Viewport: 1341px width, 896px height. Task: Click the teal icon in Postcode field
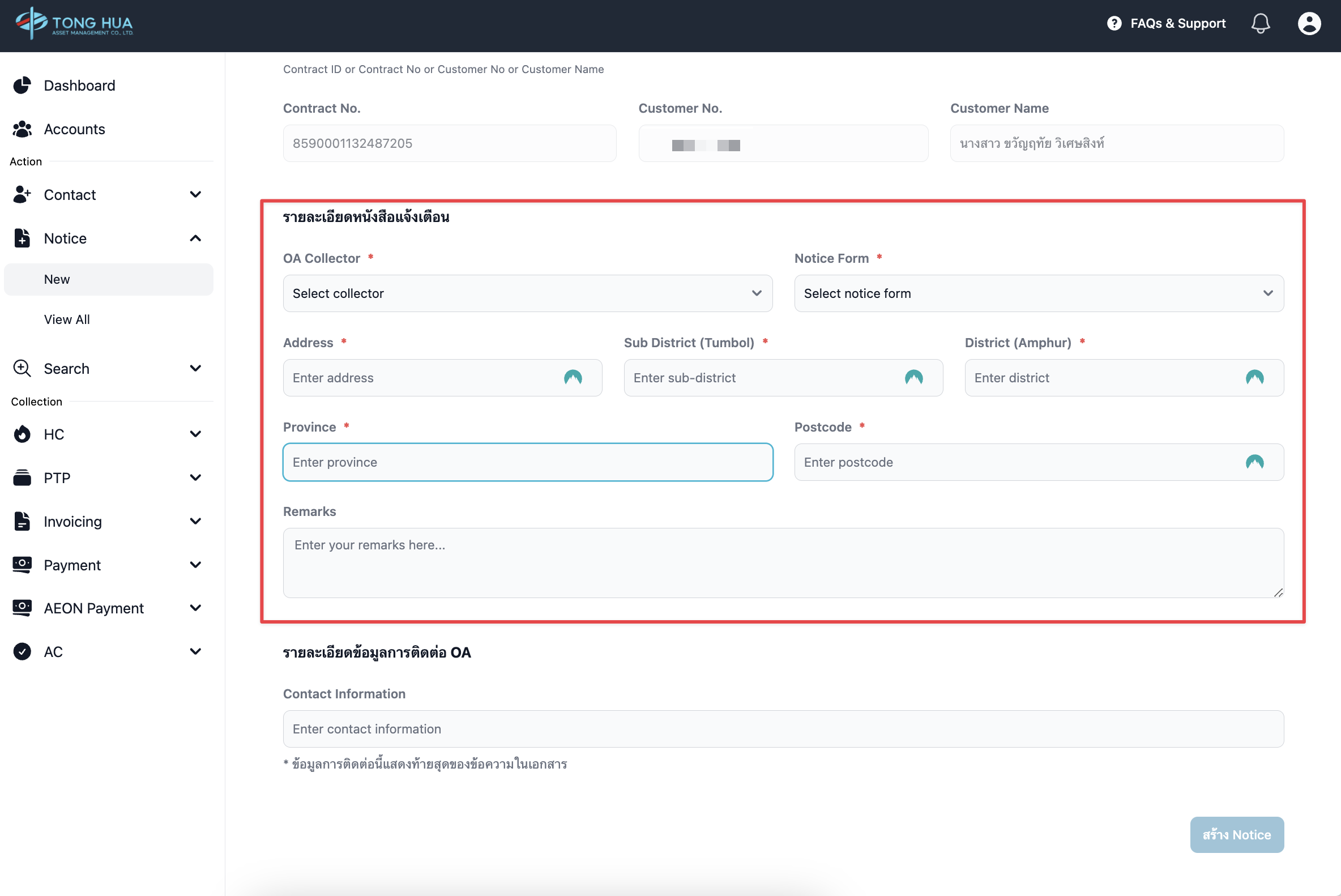coord(1254,462)
